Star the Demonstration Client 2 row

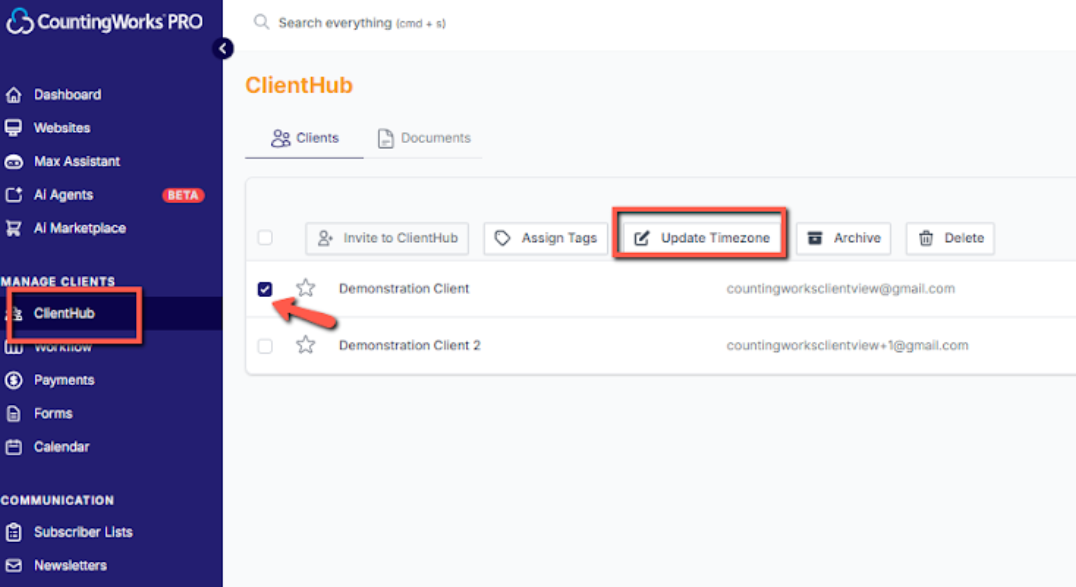[x=305, y=345]
